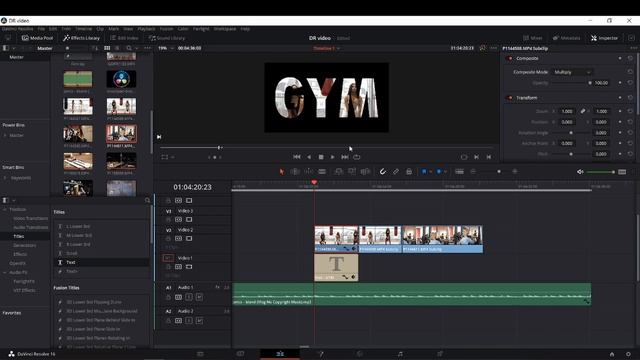The image size is (640, 360).
Task: Open Project Settings gear icon
Action: pyautogui.click(x=628, y=354)
